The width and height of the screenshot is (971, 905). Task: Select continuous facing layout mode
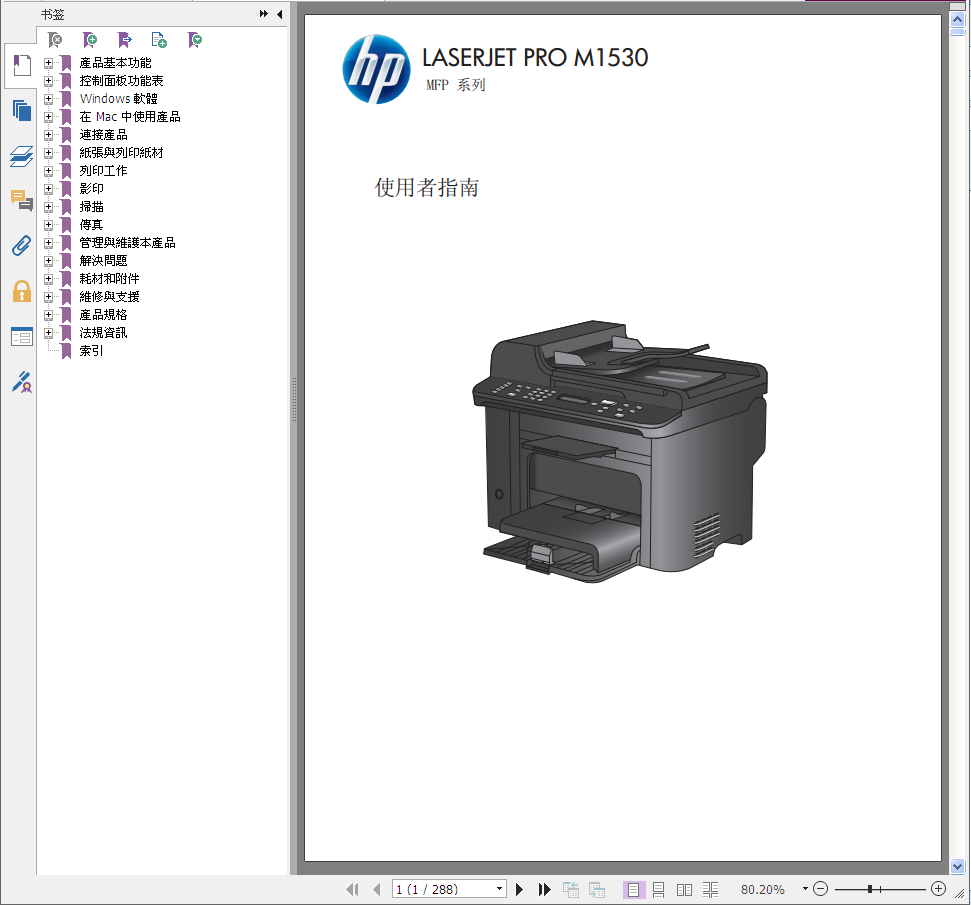(710, 890)
